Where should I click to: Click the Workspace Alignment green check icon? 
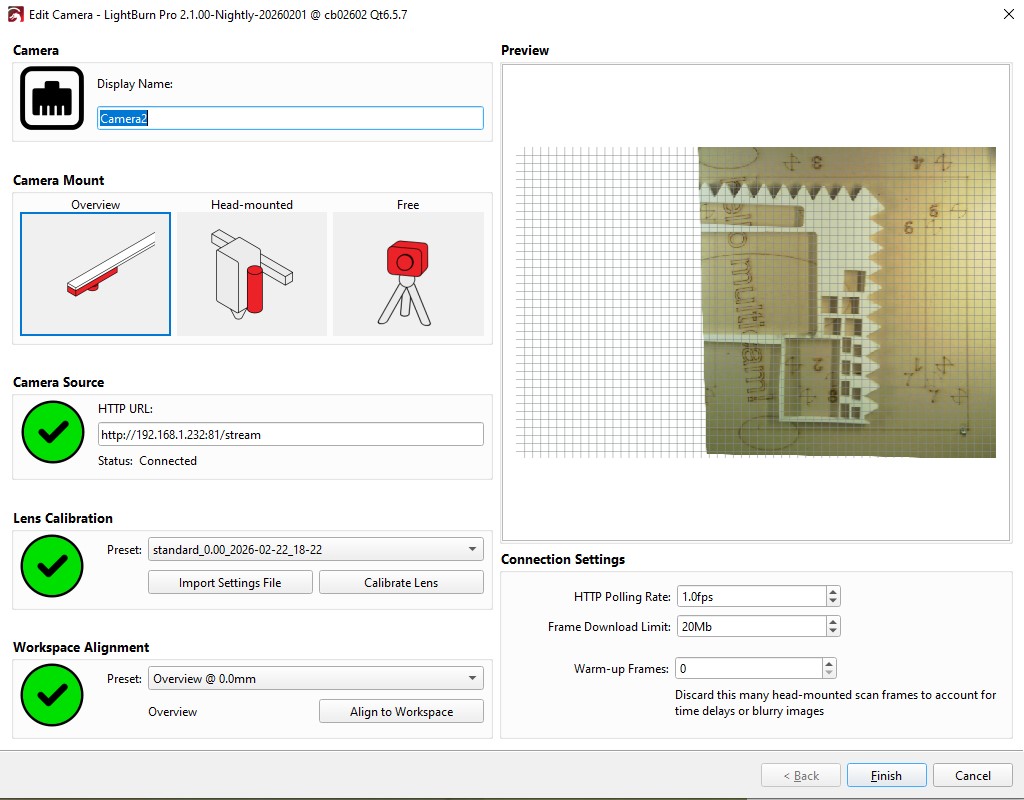pyautogui.click(x=52, y=694)
